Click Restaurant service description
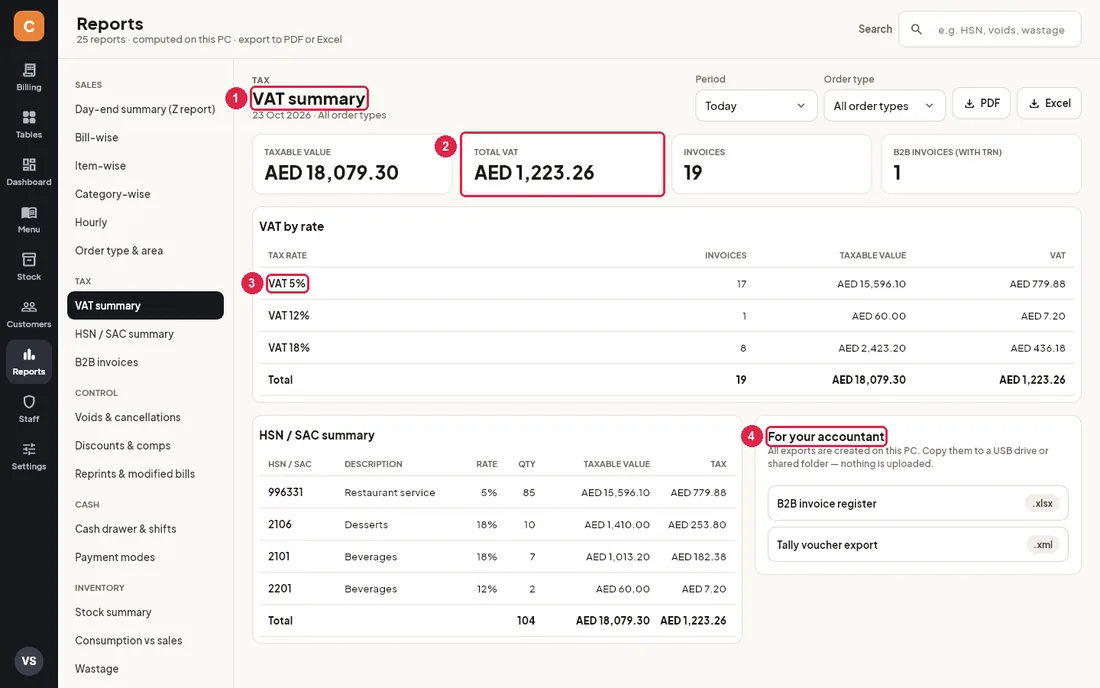This screenshot has width=1100, height=688. pyautogui.click(x=389, y=492)
